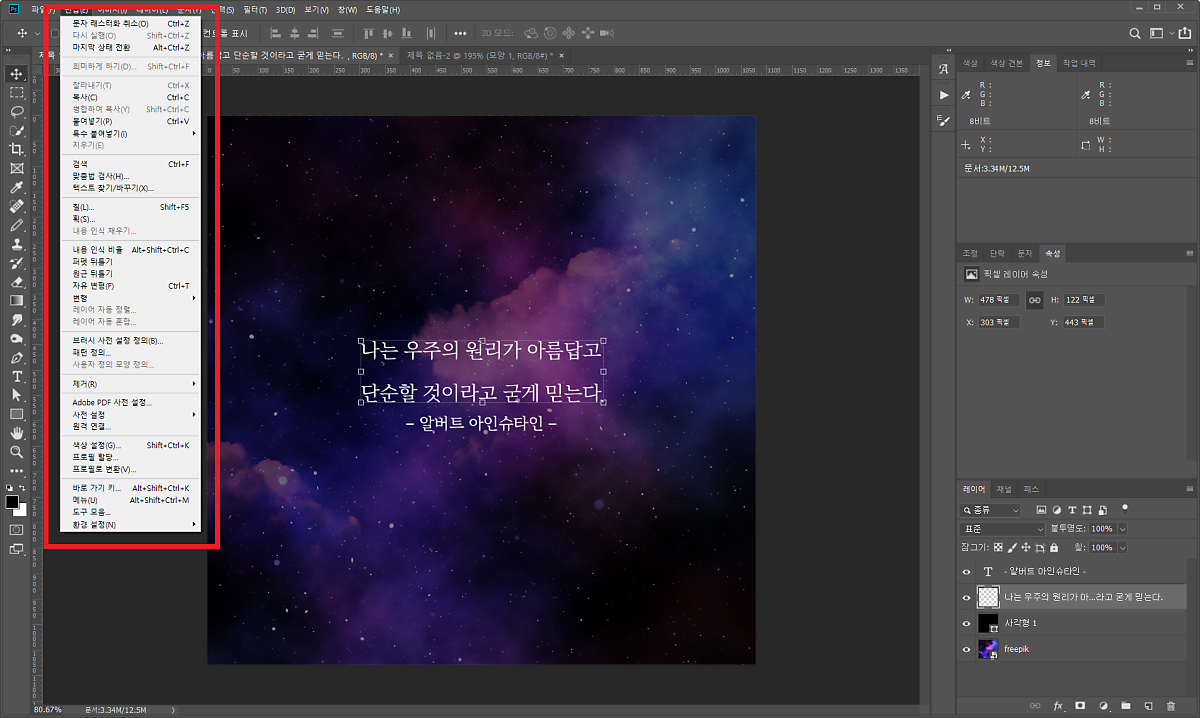Select the Hand tool
1200x718 pixels.
click(17, 433)
